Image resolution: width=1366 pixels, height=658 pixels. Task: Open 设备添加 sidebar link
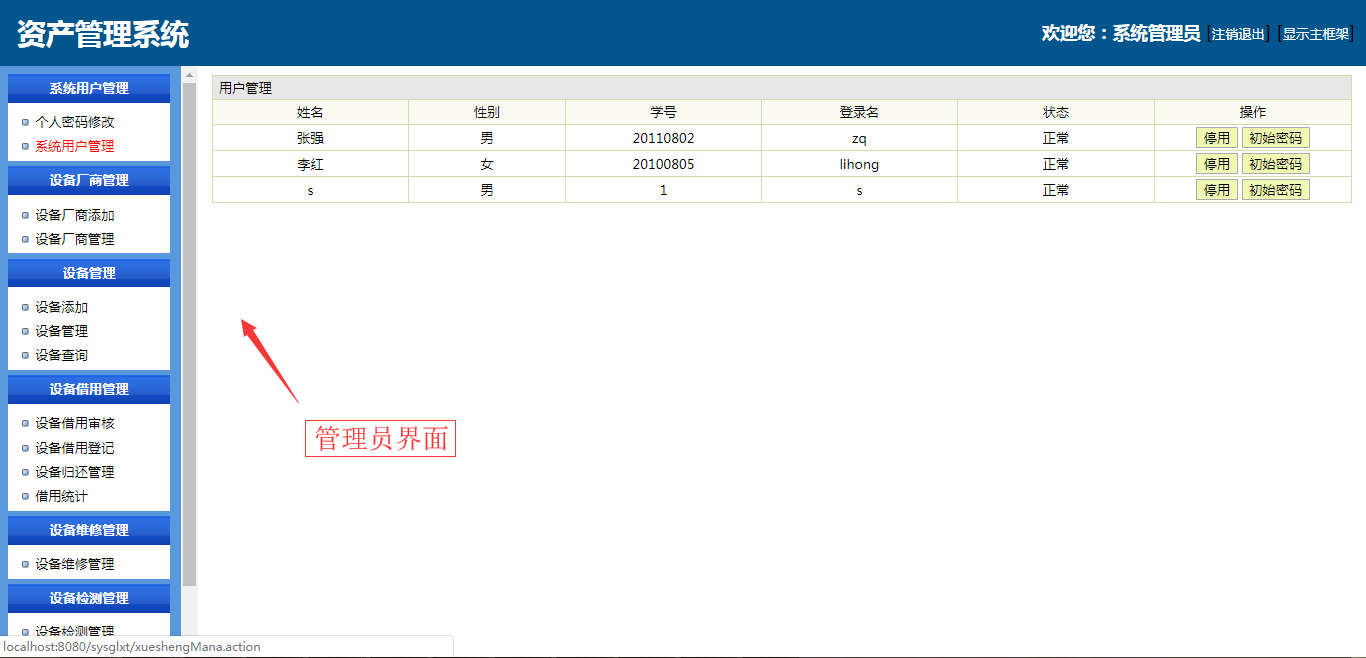pos(62,307)
